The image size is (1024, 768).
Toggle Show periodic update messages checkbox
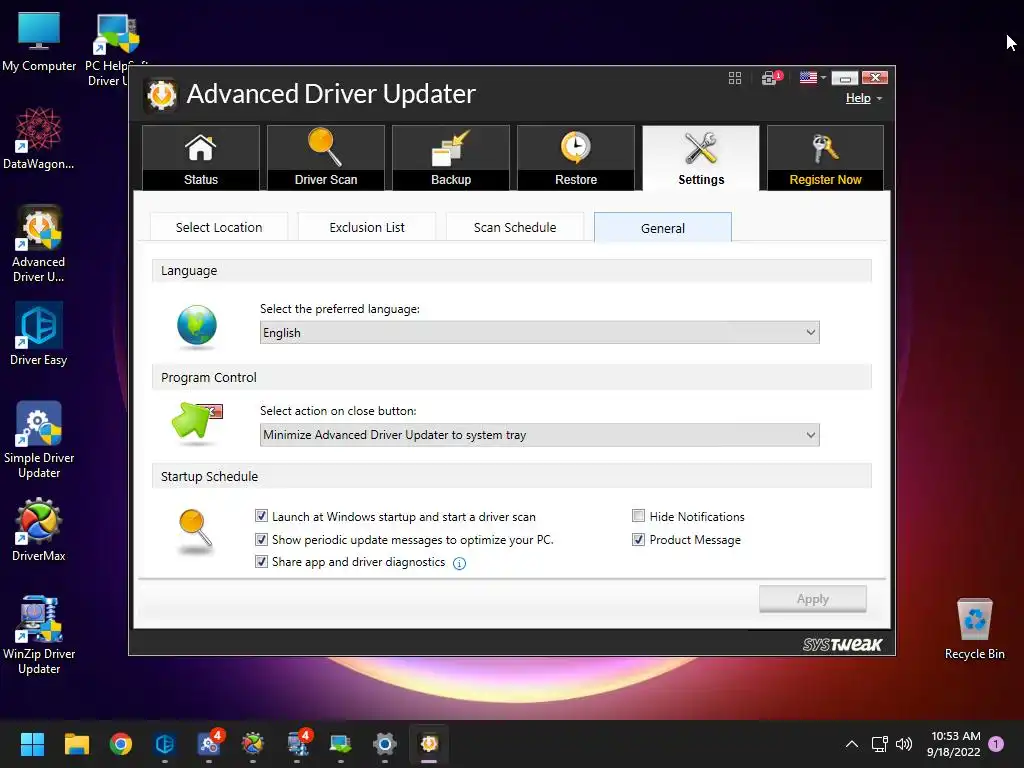point(261,539)
